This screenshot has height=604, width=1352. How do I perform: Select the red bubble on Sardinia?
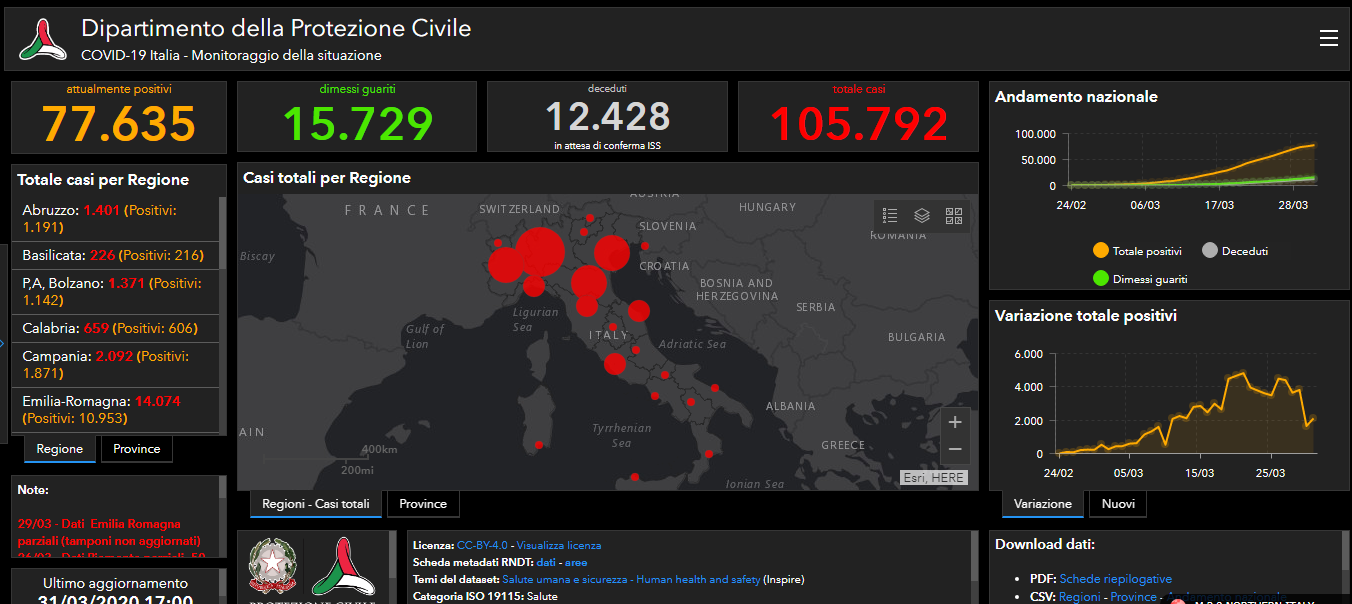click(x=539, y=443)
